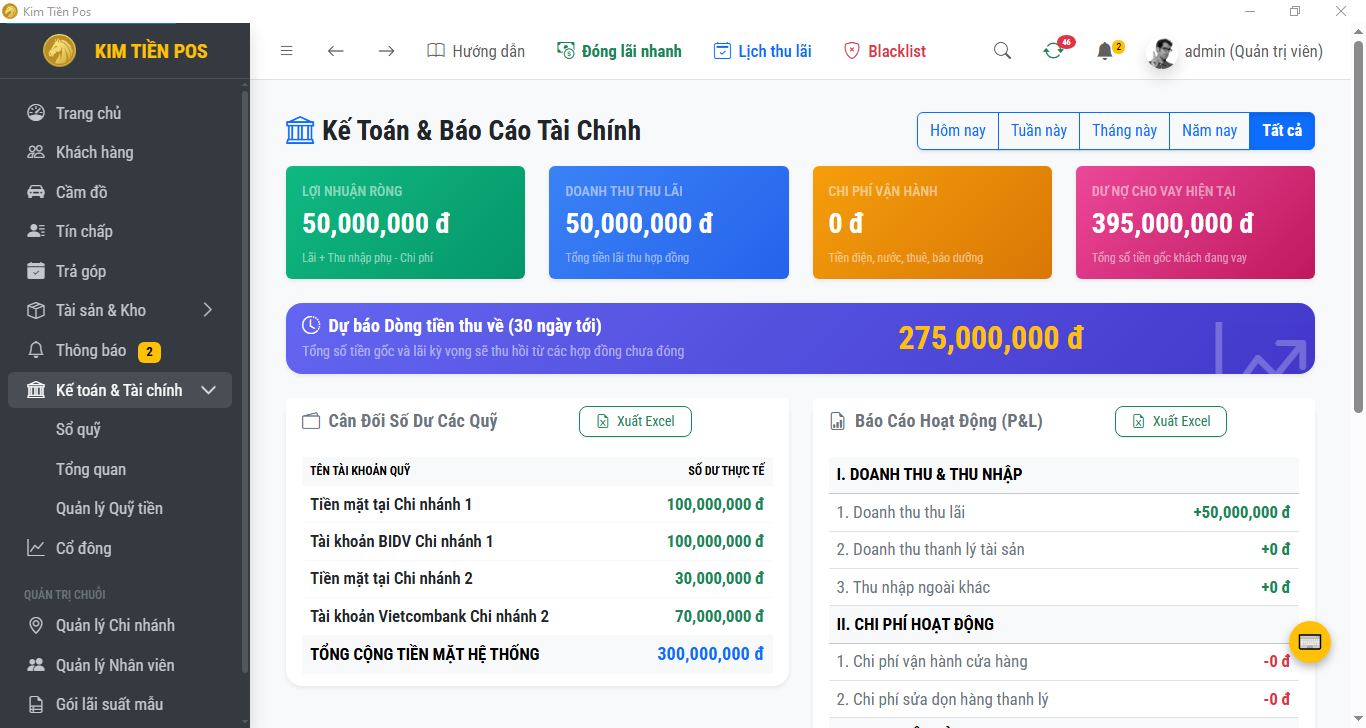
Task: Open Quản lý Quỹ tiền submenu item
Action: click(x=109, y=508)
